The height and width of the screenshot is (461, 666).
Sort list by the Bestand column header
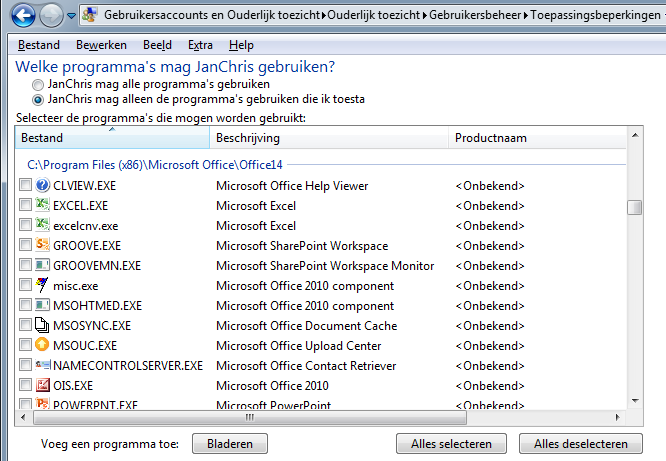110,138
